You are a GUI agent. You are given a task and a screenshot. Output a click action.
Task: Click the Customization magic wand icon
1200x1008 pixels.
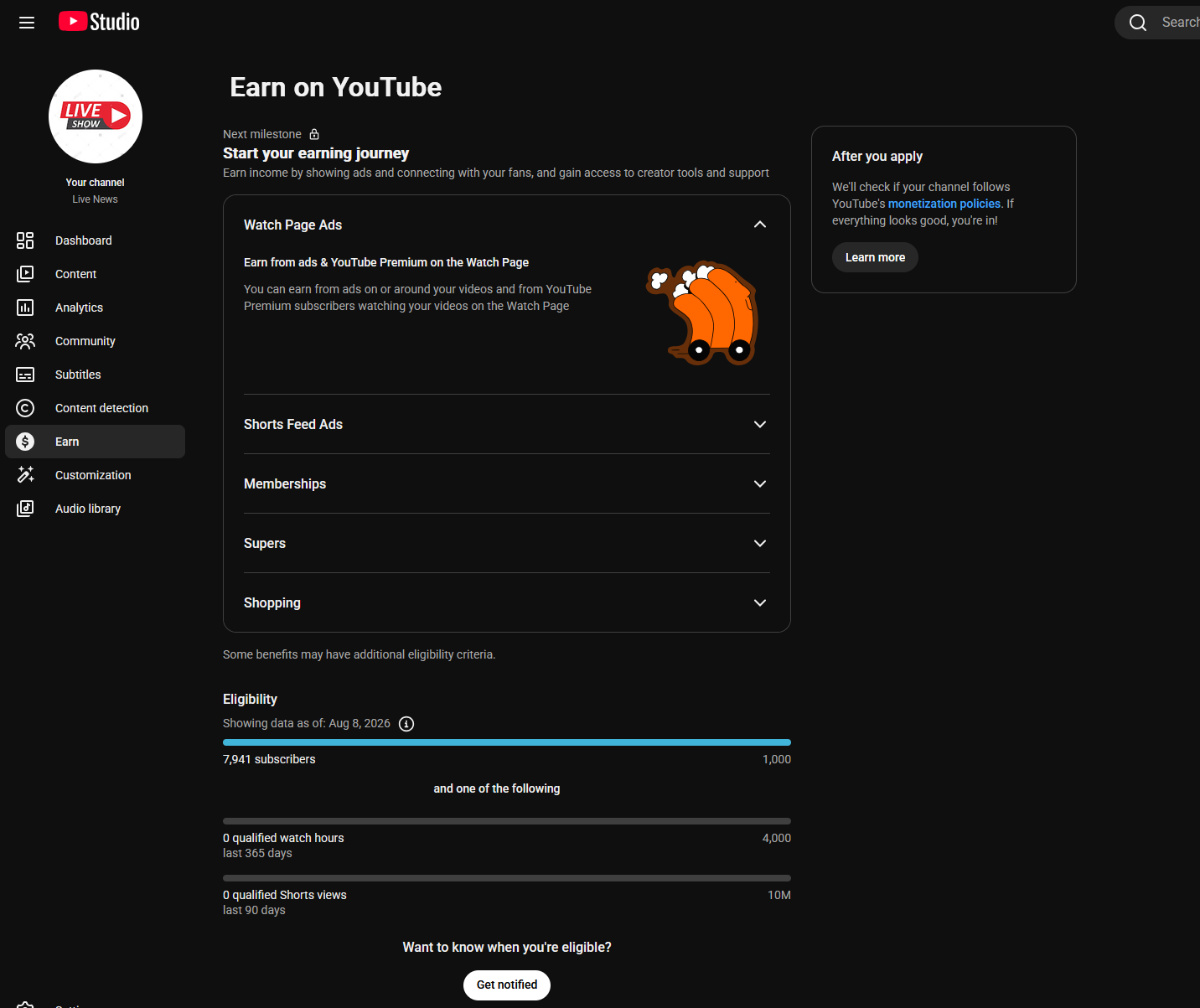click(x=25, y=475)
